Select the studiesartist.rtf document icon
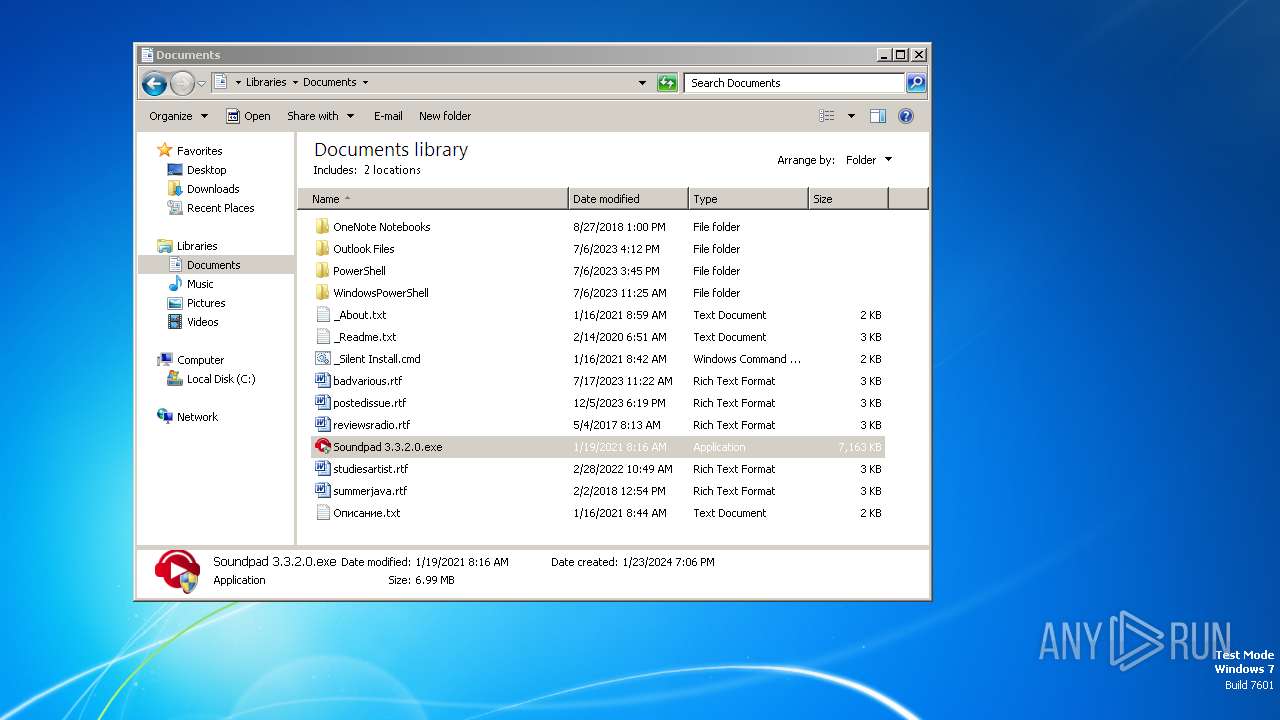 (322, 469)
